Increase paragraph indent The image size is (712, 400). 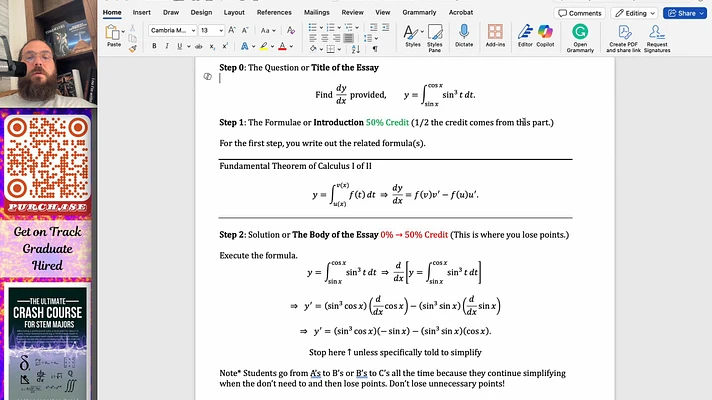(386, 28)
